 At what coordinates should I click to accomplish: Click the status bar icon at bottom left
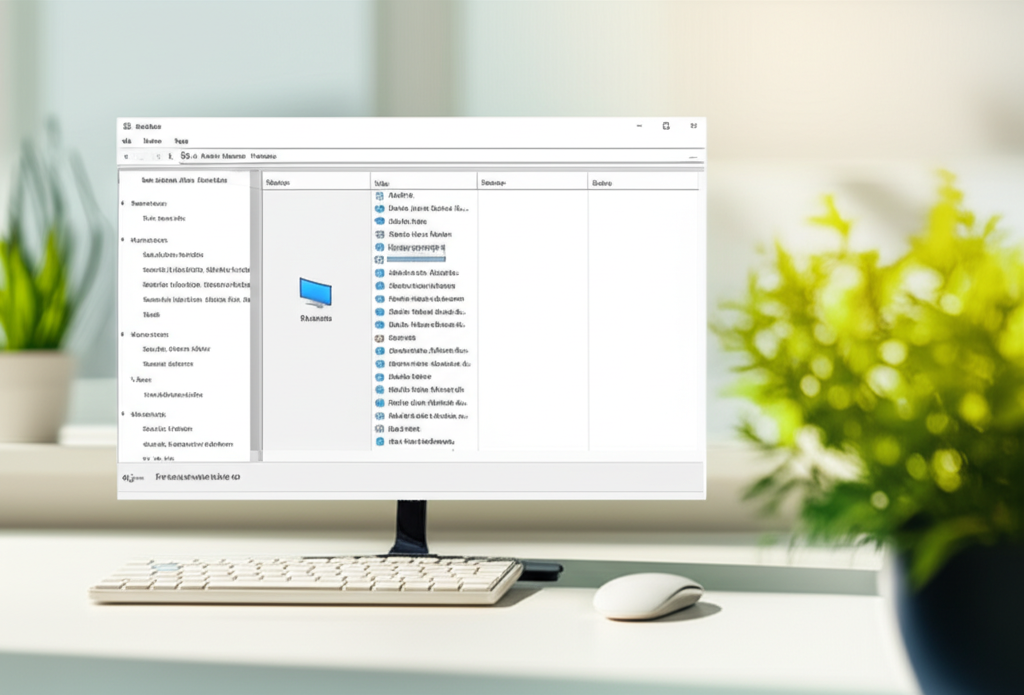coord(129,478)
